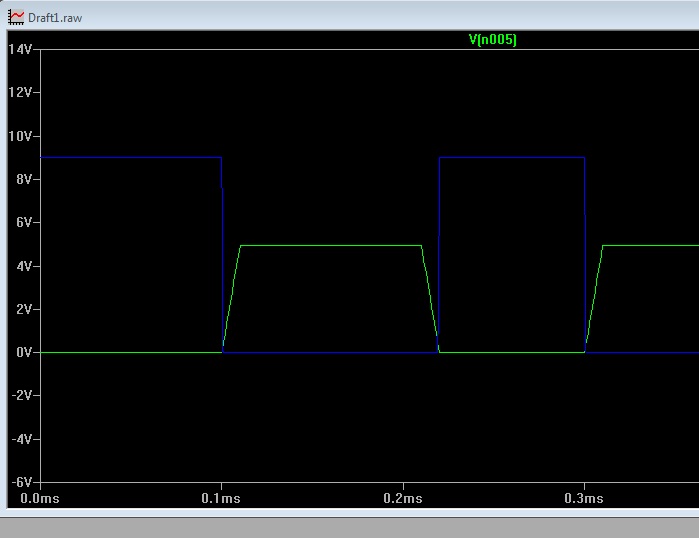Click the 8V vertical axis label
This screenshot has width=699, height=538.
(24, 179)
